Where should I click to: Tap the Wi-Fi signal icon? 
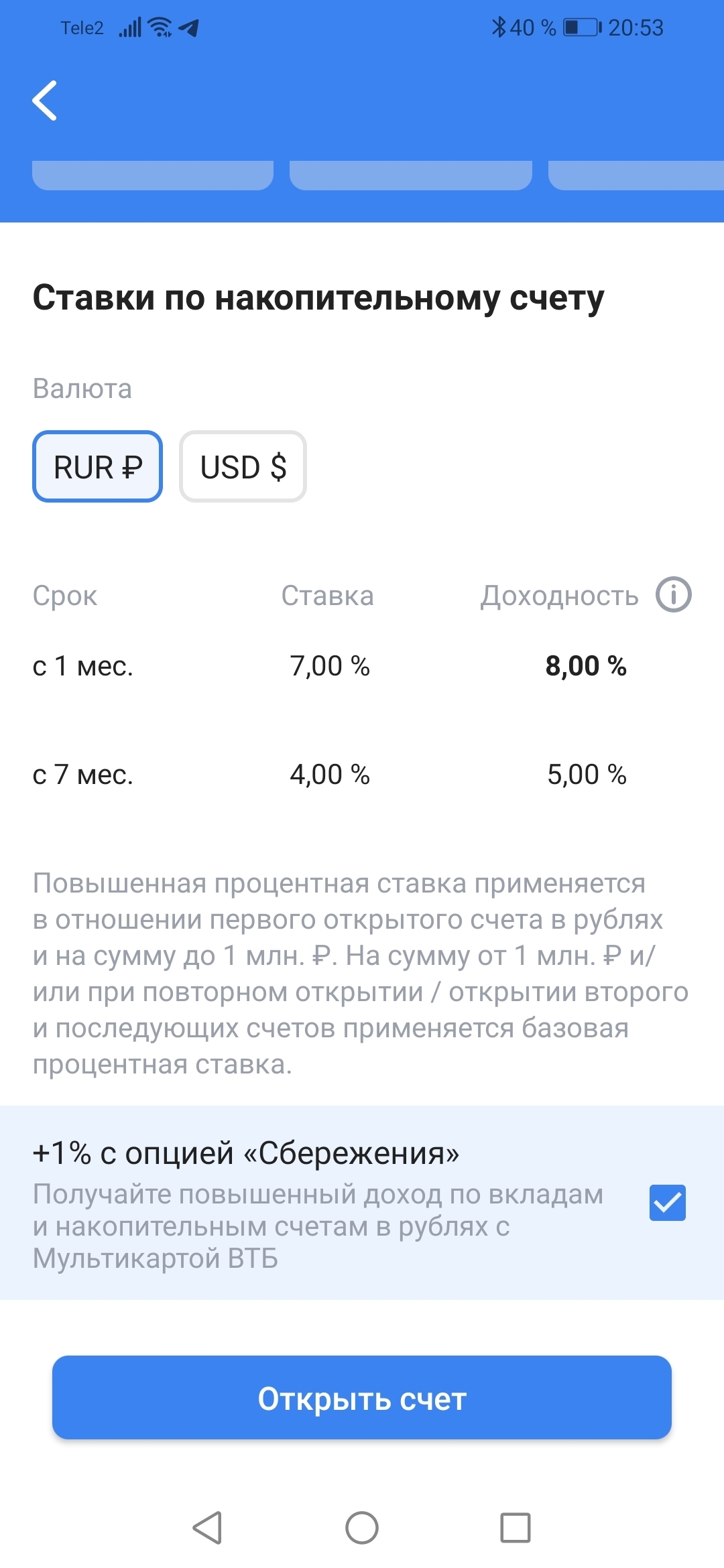pyautogui.click(x=160, y=27)
